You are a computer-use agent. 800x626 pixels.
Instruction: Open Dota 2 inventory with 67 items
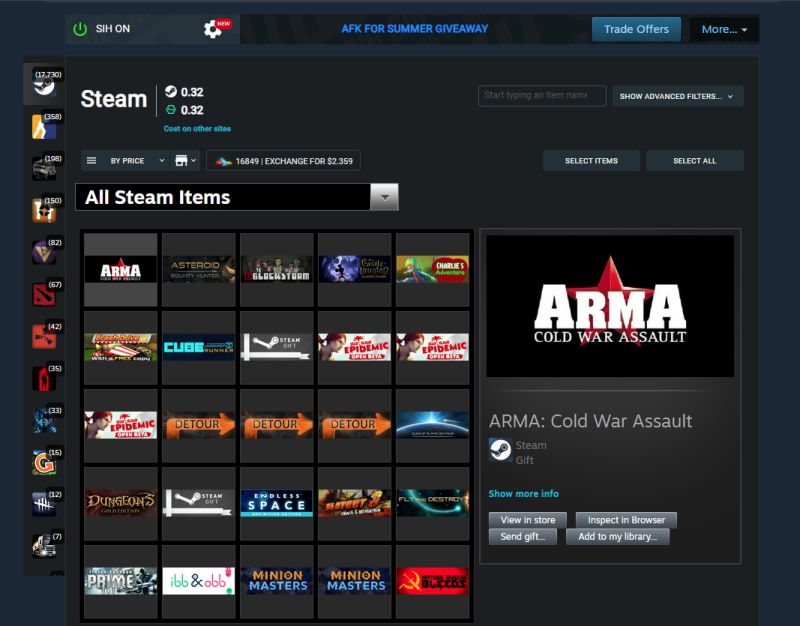click(44, 294)
